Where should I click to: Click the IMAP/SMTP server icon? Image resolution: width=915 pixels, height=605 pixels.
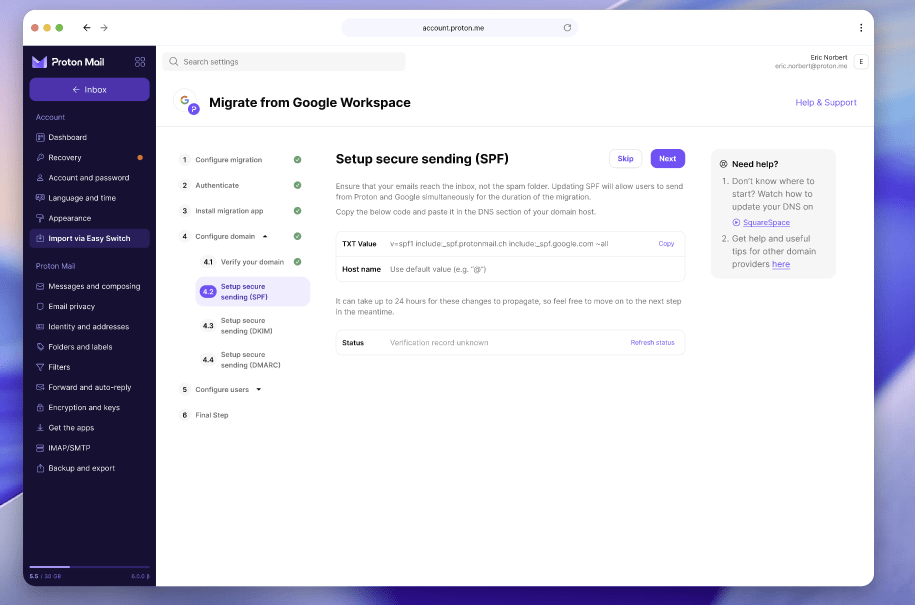[x=40, y=448]
